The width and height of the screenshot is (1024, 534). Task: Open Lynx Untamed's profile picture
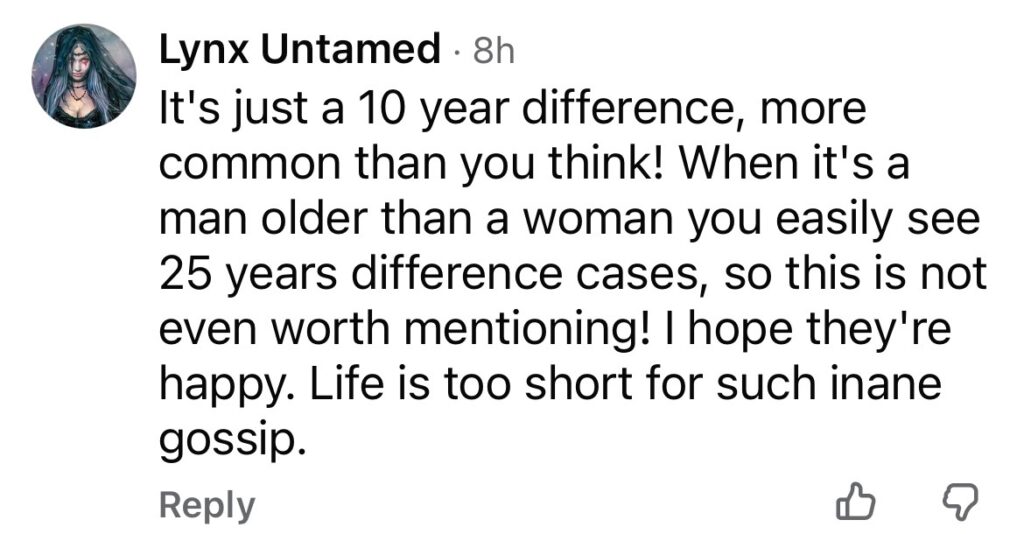(84, 76)
